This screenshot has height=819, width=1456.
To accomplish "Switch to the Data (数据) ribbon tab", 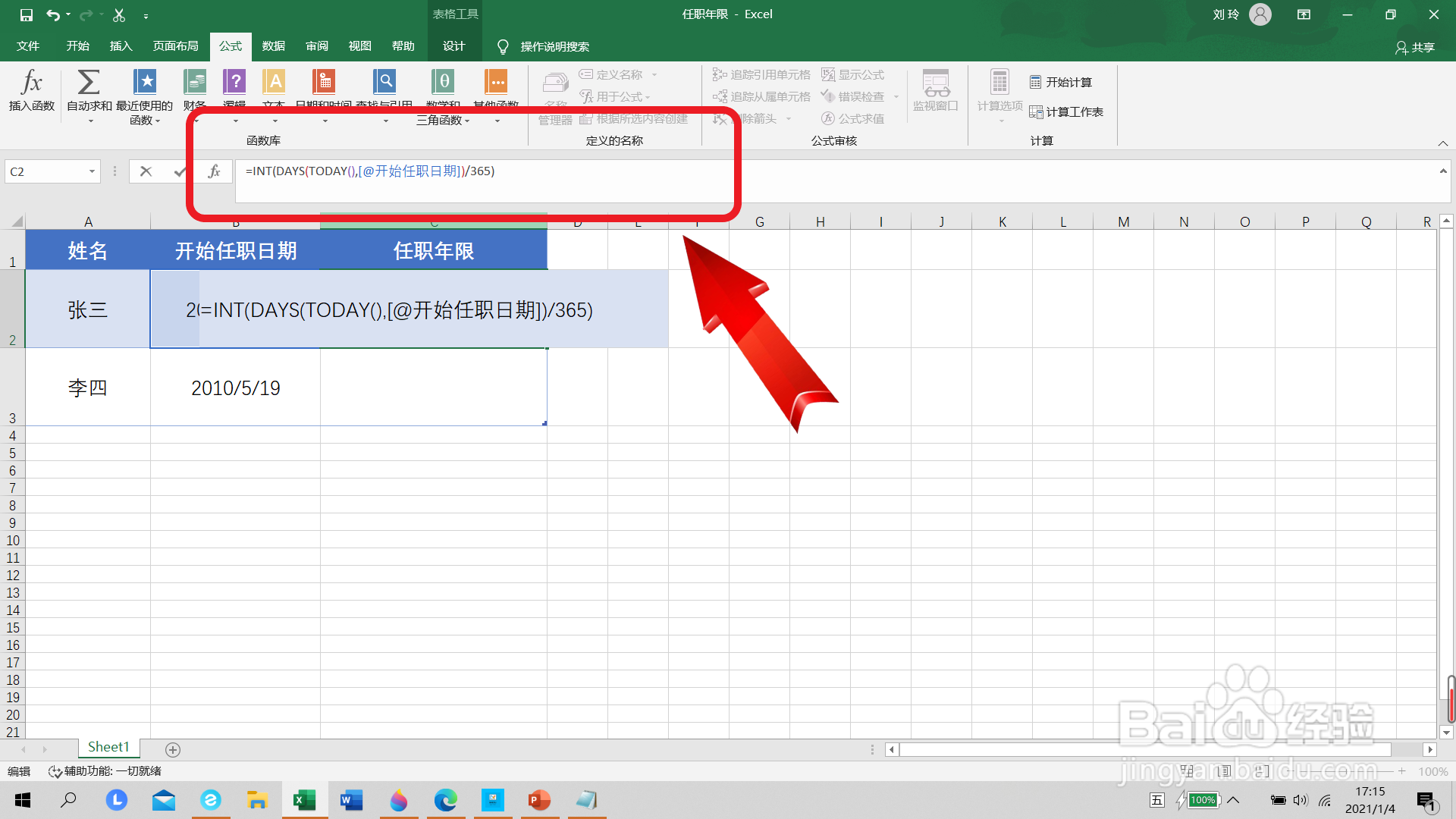I will point(273,46).
